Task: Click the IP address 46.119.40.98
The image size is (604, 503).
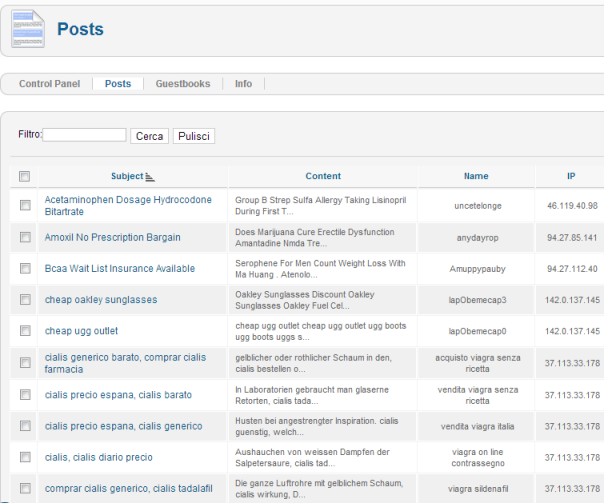Action: 572,206
